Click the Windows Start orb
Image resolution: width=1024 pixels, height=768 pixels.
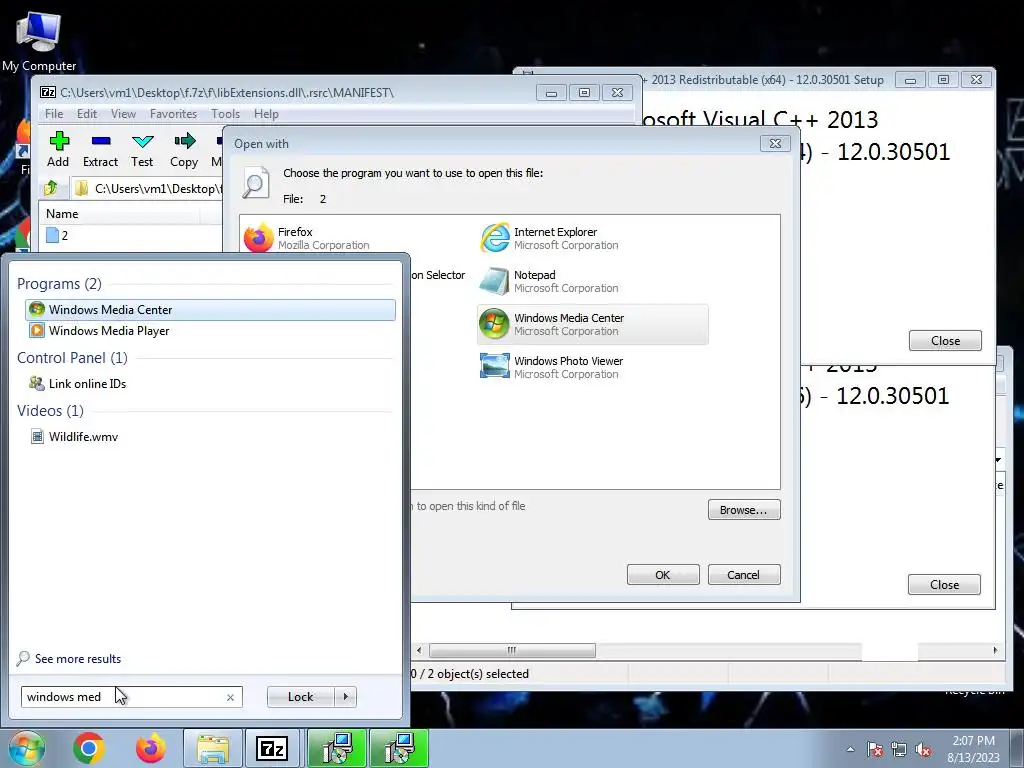pyautogui.click(x=26, y=748)
